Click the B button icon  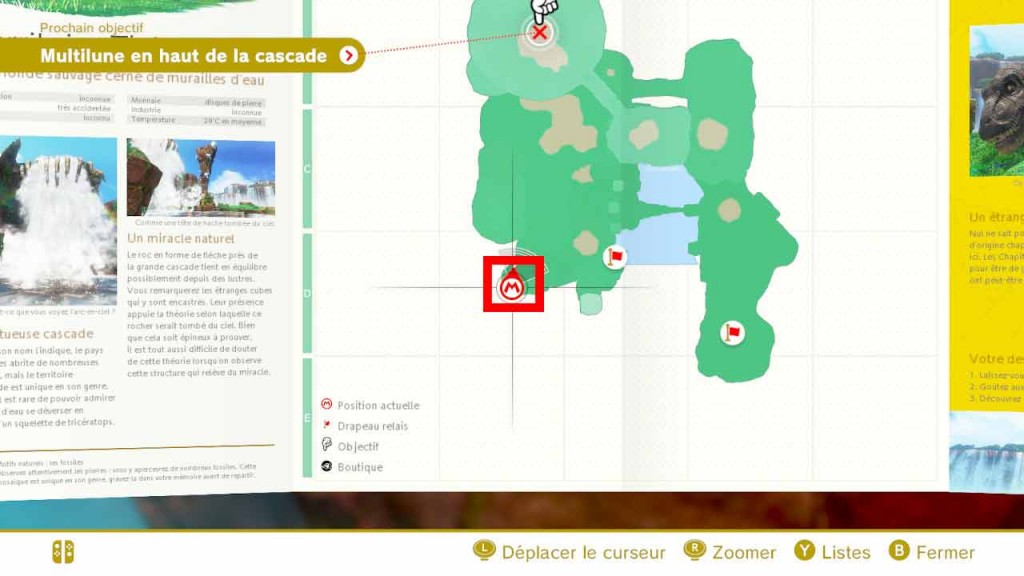tap(899, 551)
